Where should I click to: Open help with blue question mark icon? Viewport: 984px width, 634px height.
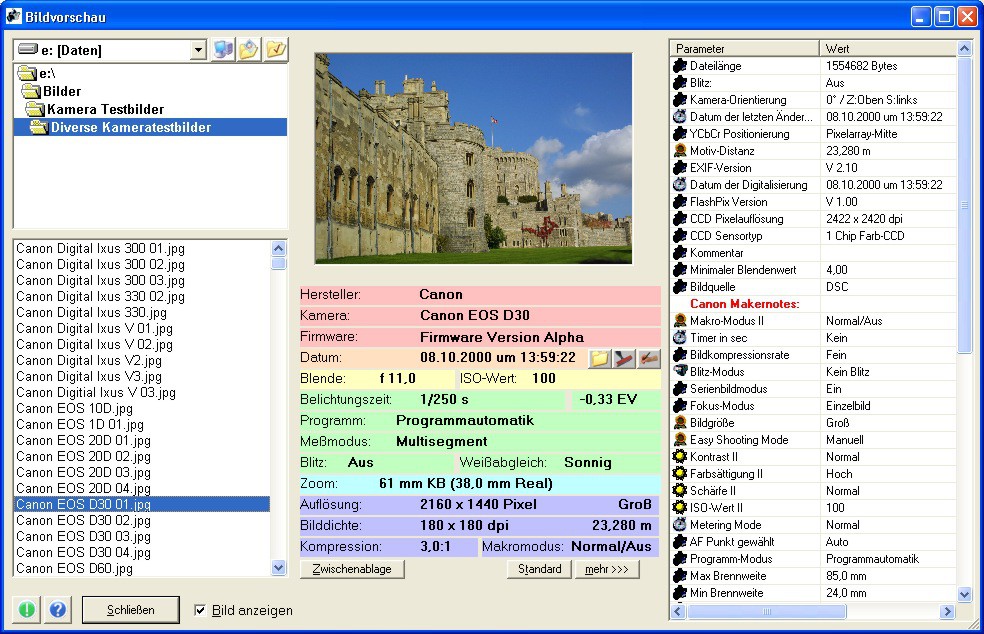coord(58,610)
